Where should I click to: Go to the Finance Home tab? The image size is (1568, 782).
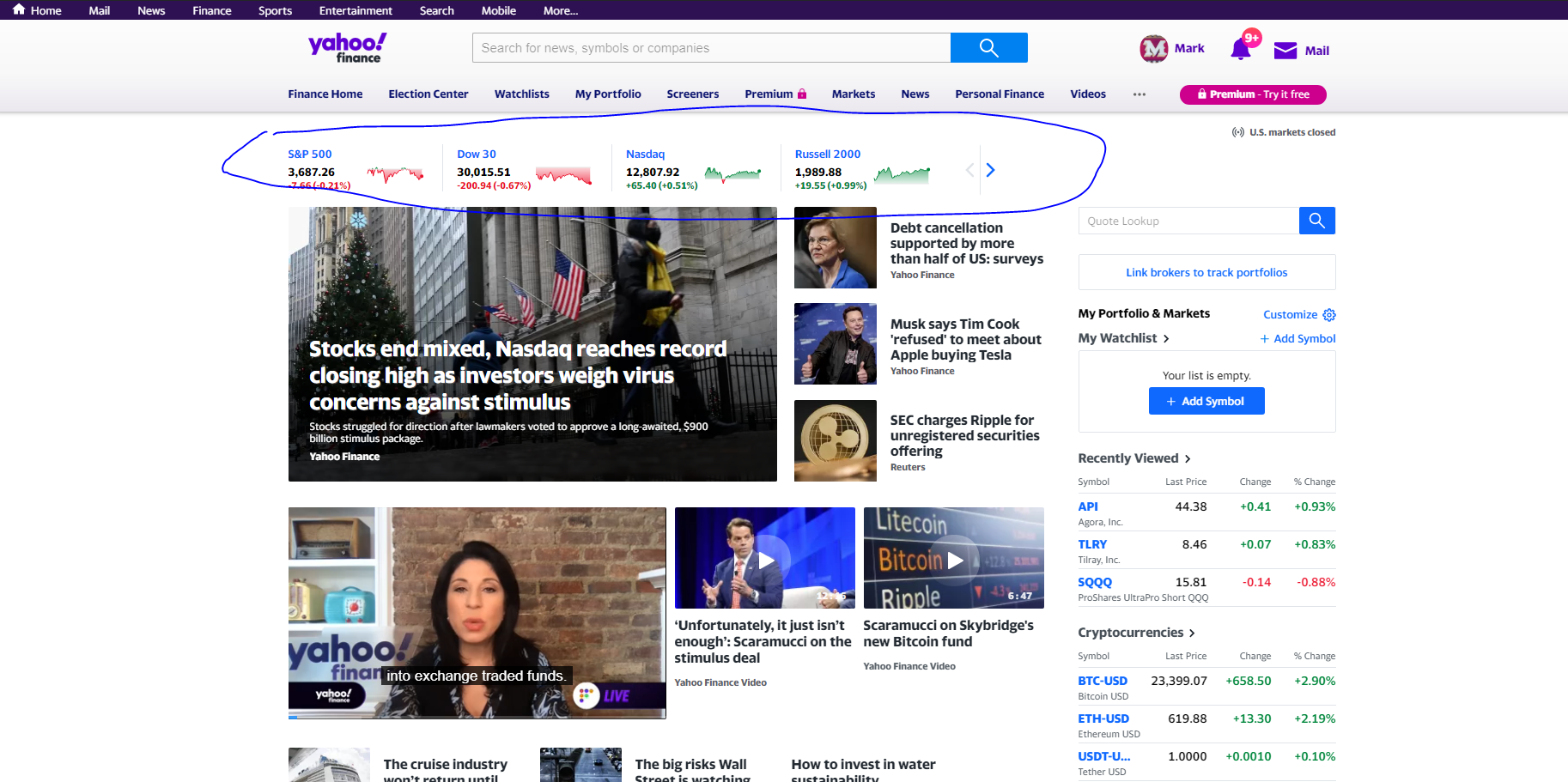pyautogui.click(x=325, y=94)
